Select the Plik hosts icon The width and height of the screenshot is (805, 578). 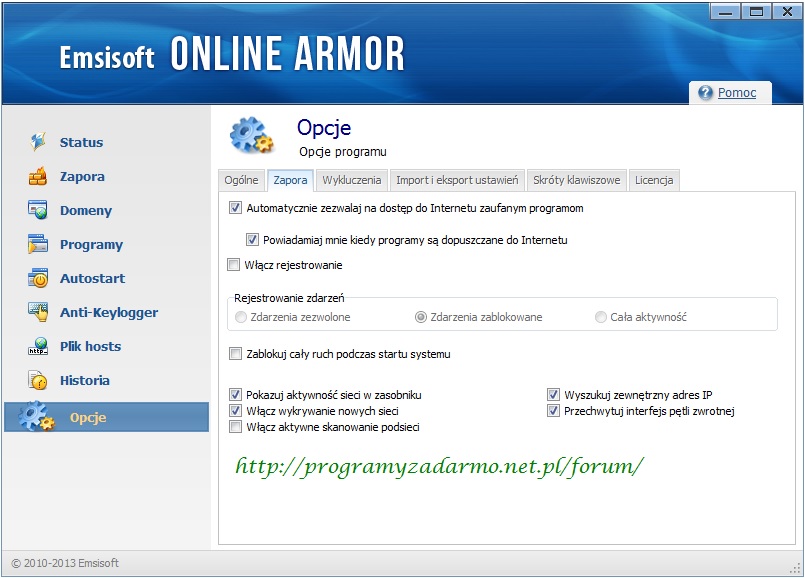click(x=38, y=347)
